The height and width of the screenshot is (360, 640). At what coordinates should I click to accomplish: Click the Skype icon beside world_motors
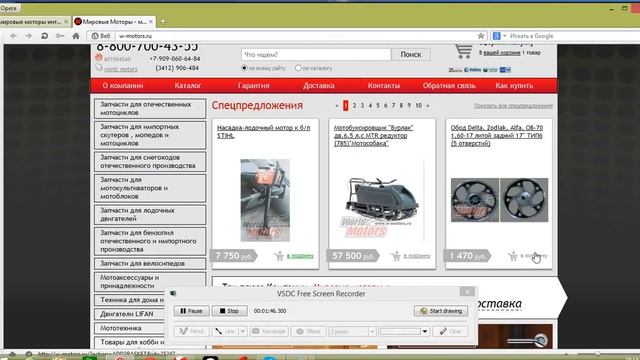coord(99,68)
